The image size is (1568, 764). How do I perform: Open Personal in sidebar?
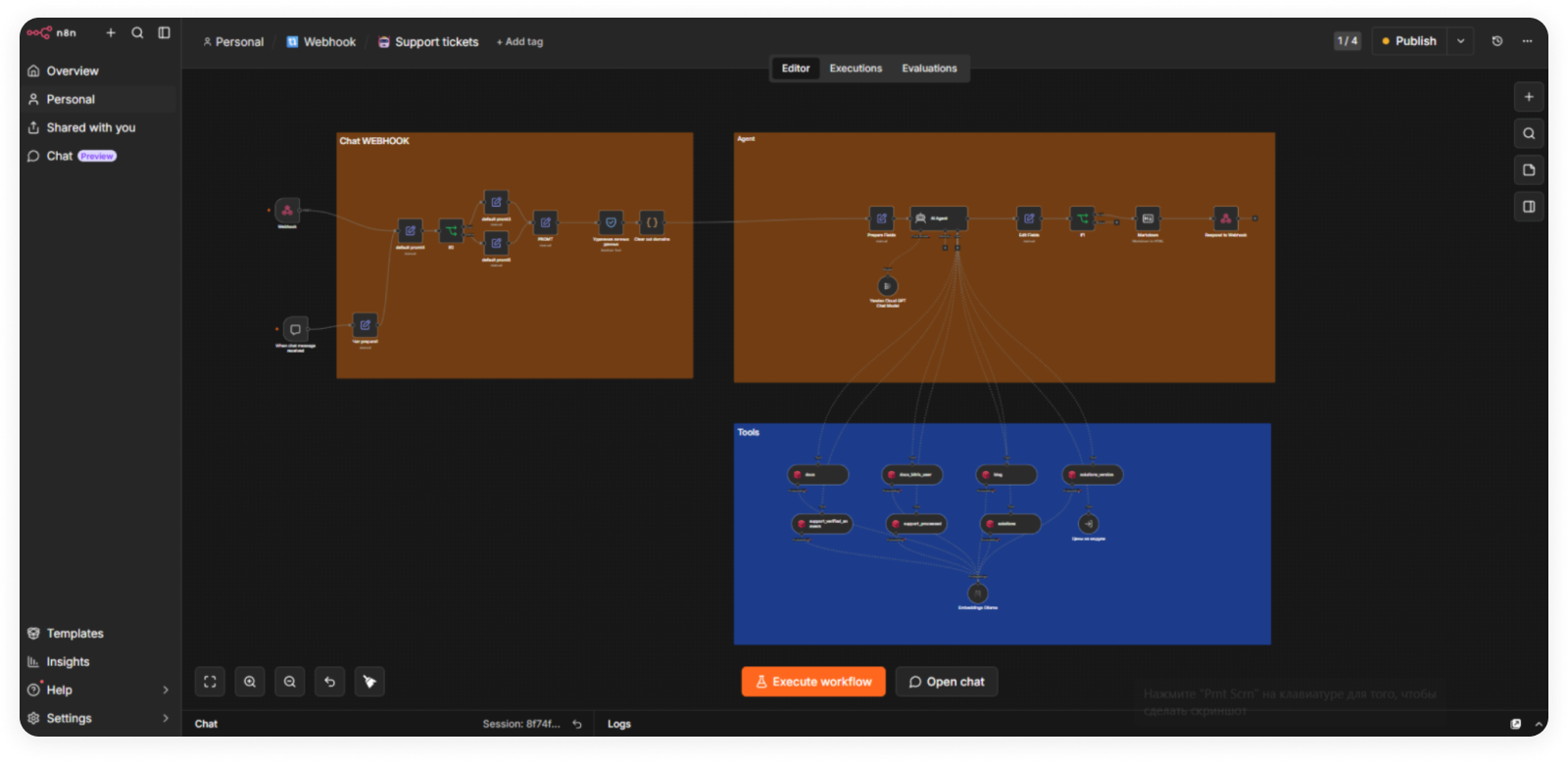point(99,99)
